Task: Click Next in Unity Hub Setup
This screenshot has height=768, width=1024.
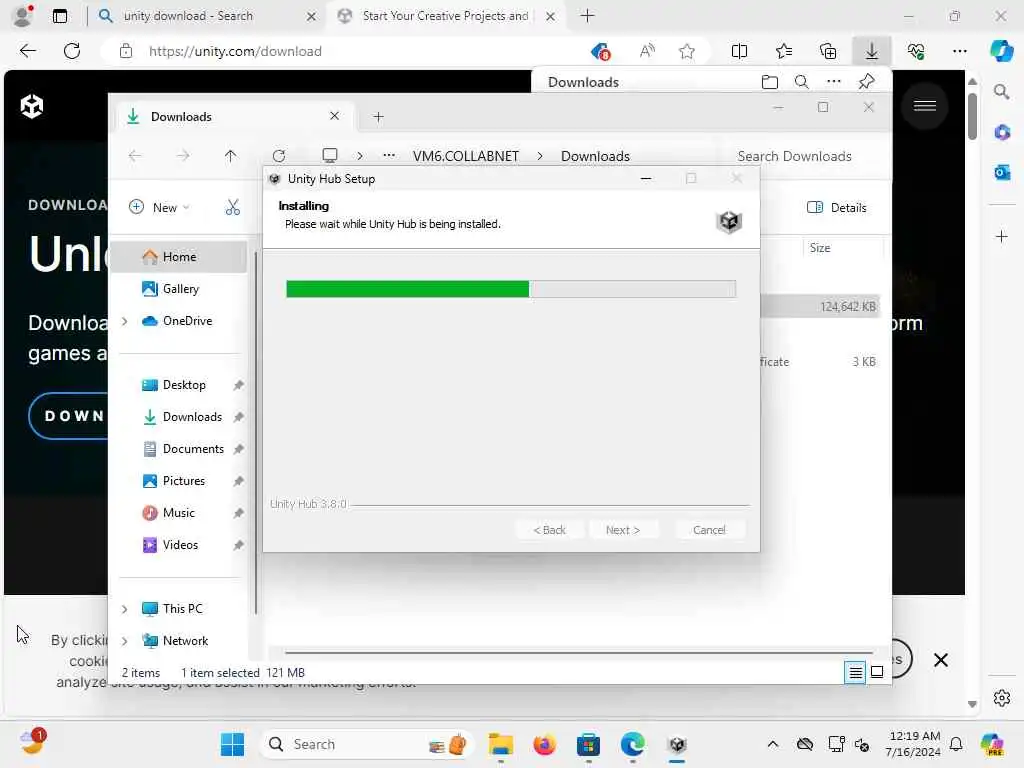Action: click(622, 530)
